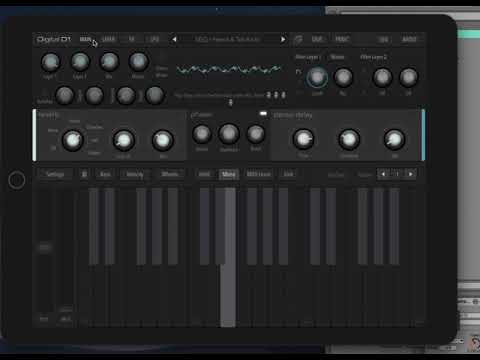This screenshot has width=480, height=360.
Task: Click the Layer 1 knob
Action: 50,62
